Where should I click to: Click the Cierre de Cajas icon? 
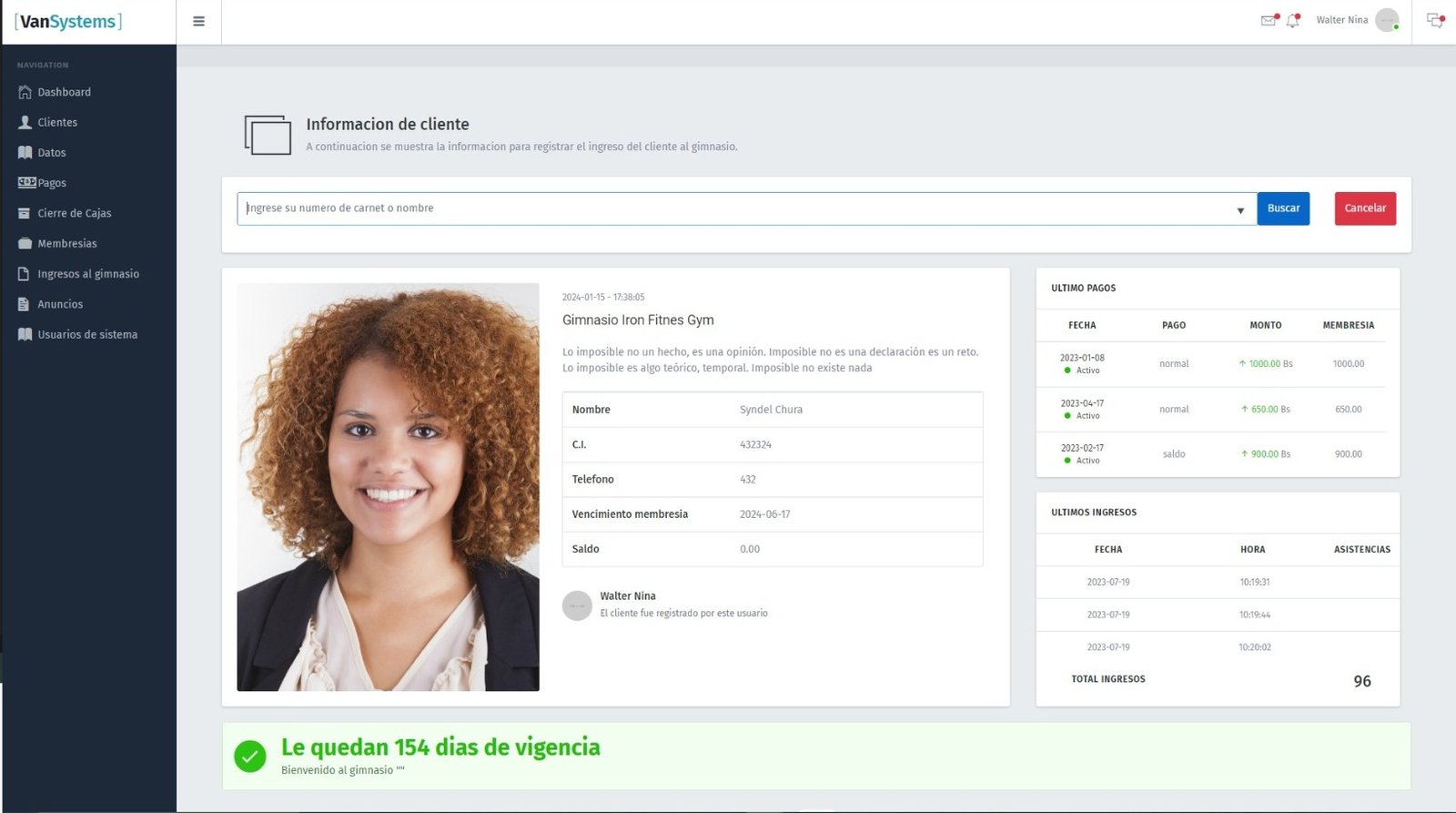click(25, 213)
